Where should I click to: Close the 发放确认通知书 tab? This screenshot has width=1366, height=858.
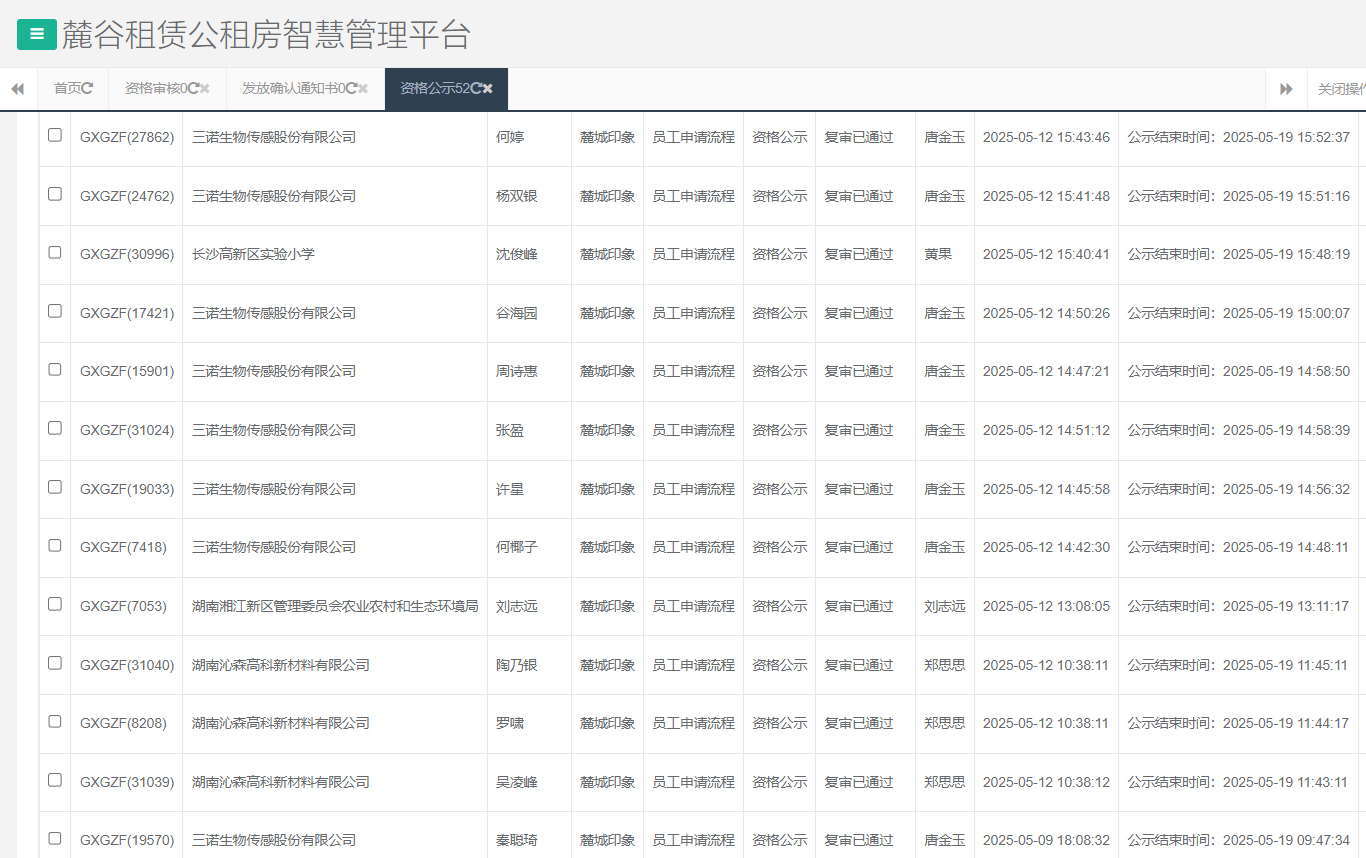pos(363,89)
